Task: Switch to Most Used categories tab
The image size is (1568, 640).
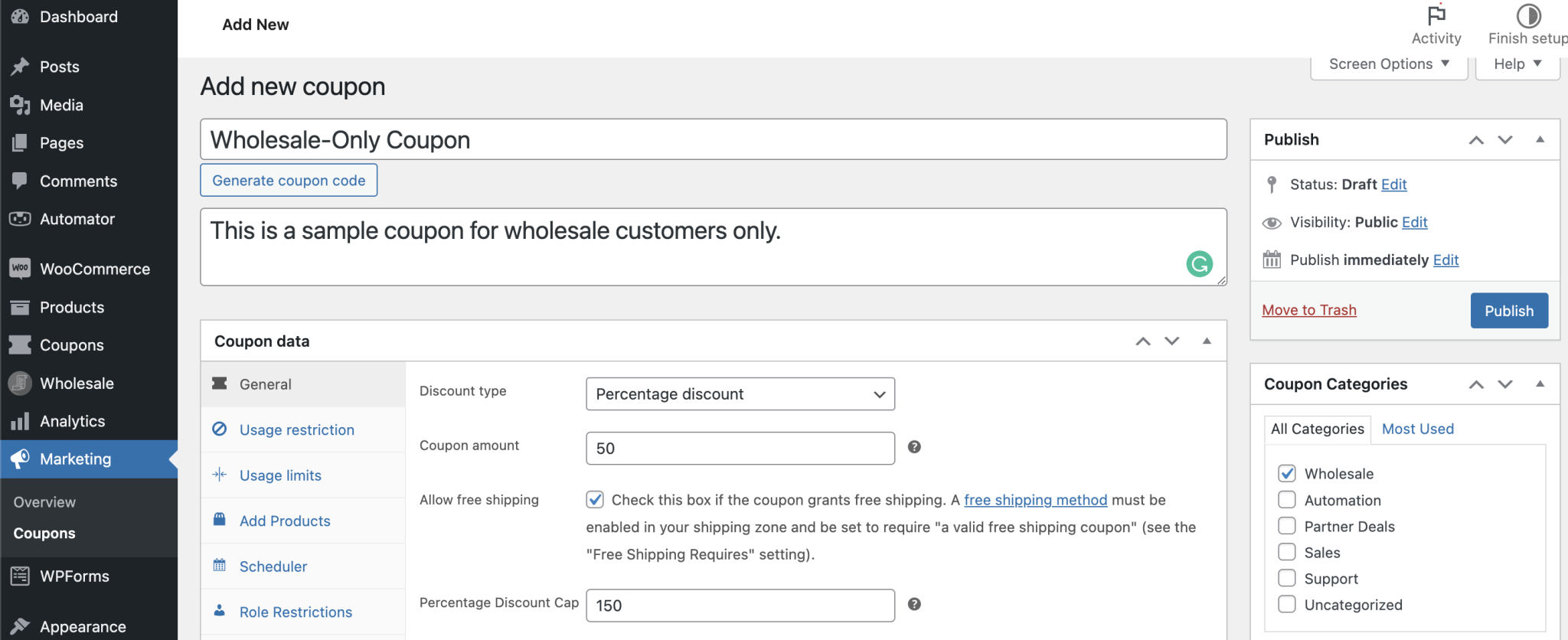Action: [1417, 429]
